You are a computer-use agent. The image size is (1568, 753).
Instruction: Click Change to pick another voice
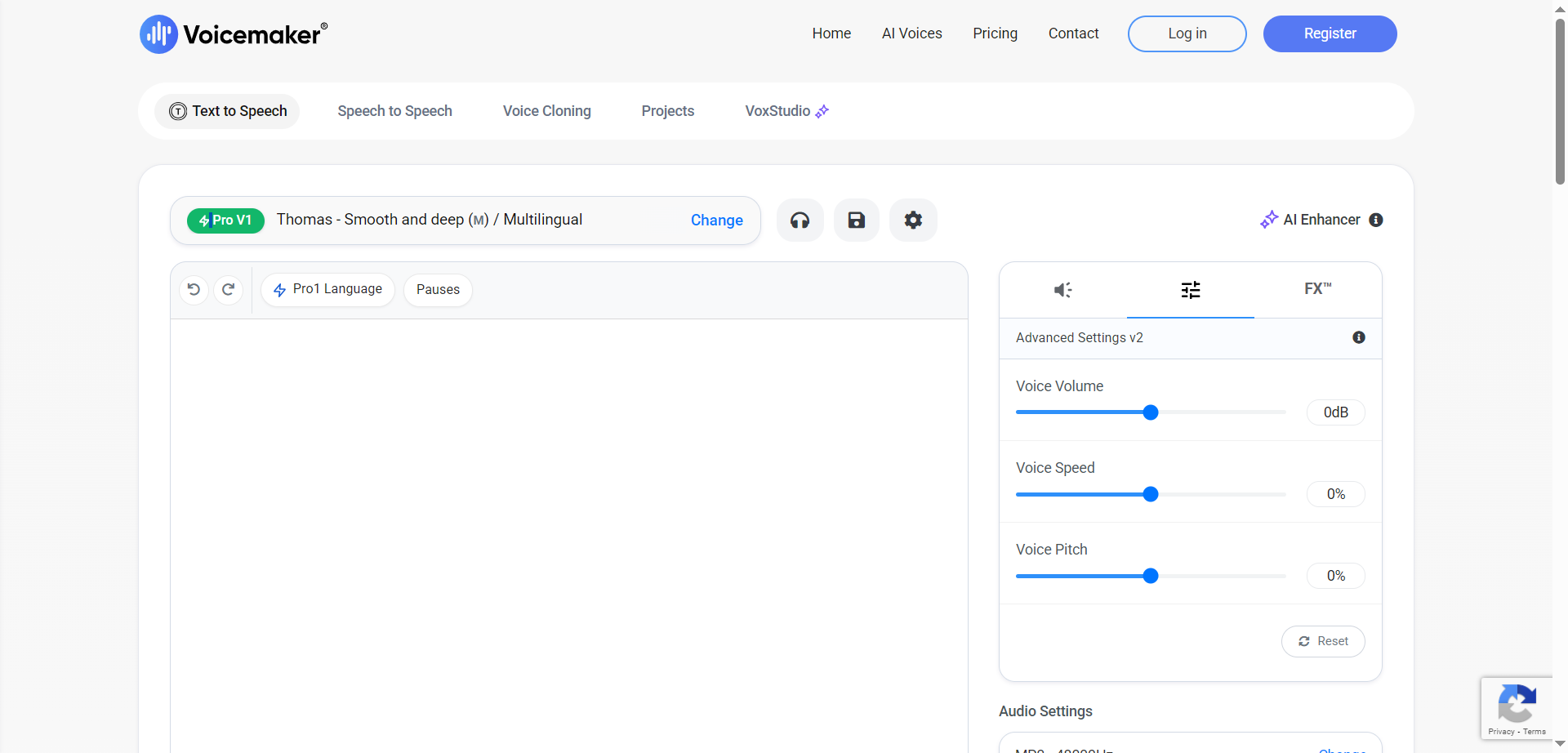click(717, 221)
